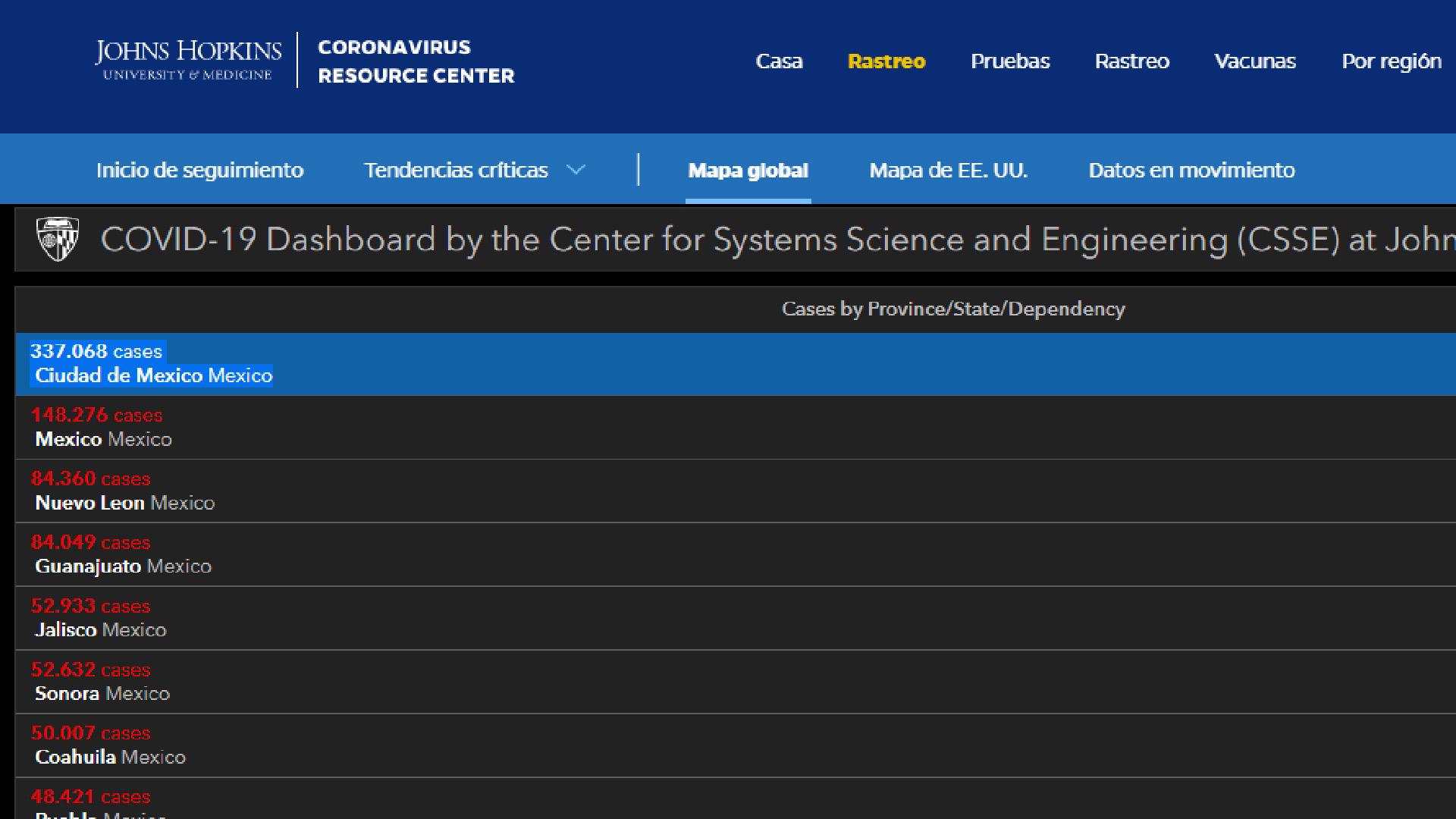Open the Vacunas section
This screenshot has width=1456, height=819.
pos(1254,61)
